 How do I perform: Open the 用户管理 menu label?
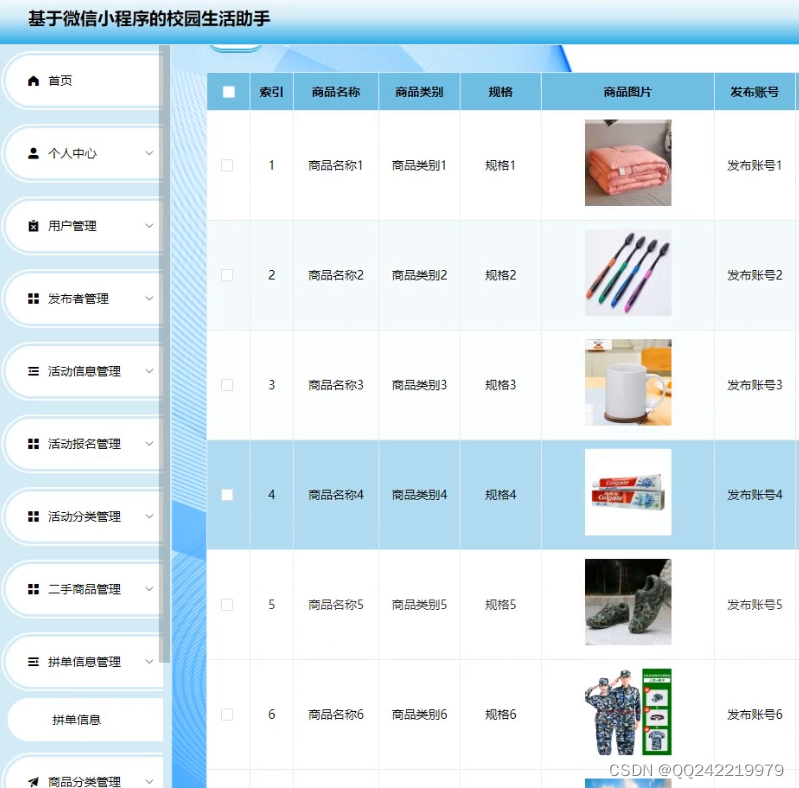pyautogui.click(x=72, y=226)
